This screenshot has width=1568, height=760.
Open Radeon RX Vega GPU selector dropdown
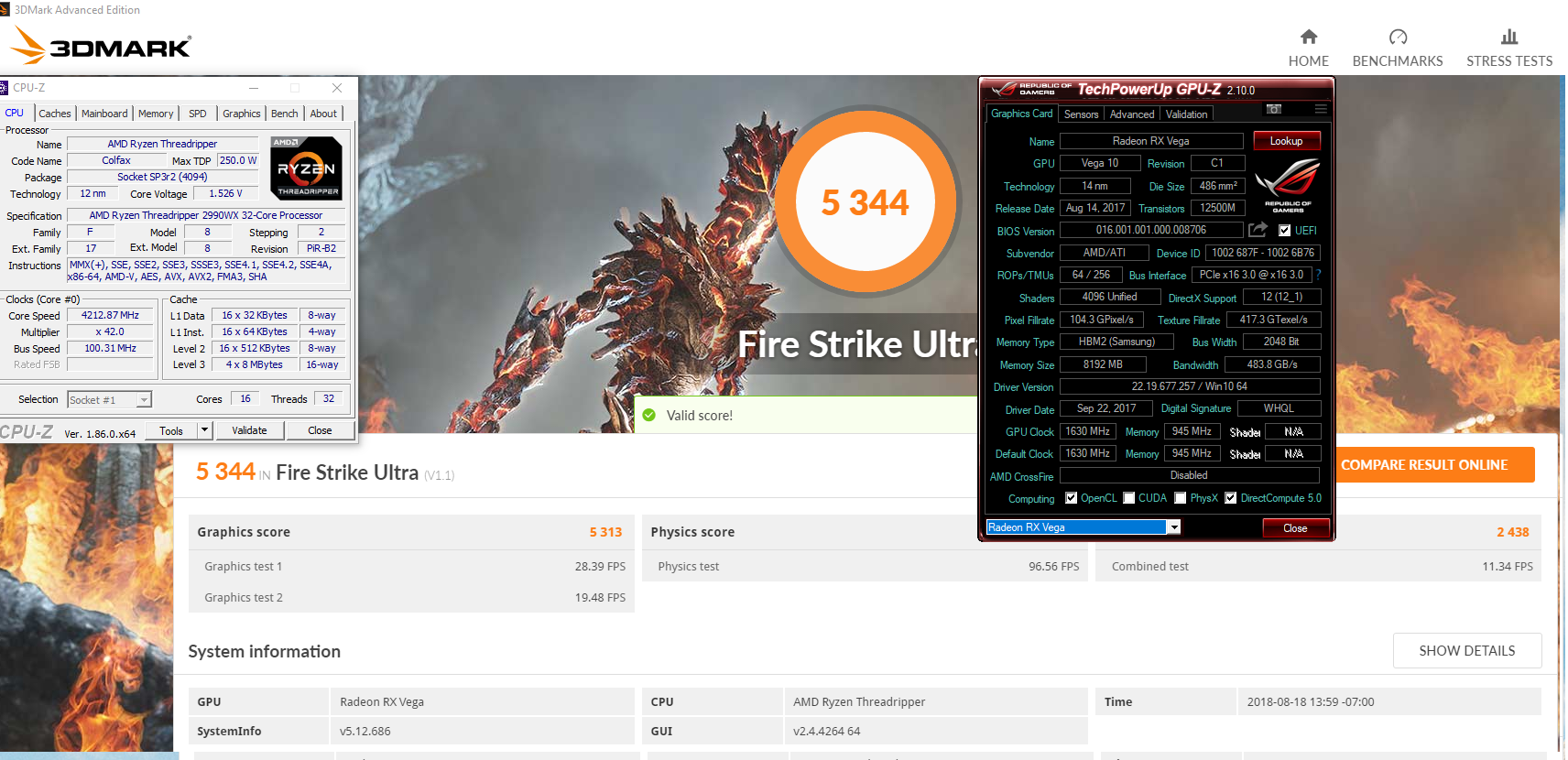1173,527
